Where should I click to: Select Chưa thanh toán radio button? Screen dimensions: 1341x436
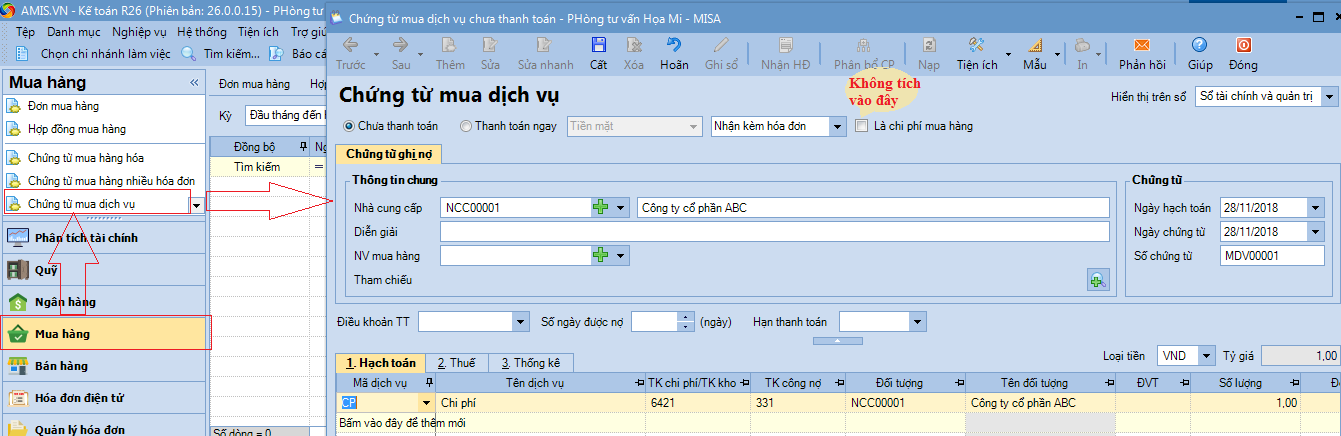pyautogui.click(x=349, y=126)
